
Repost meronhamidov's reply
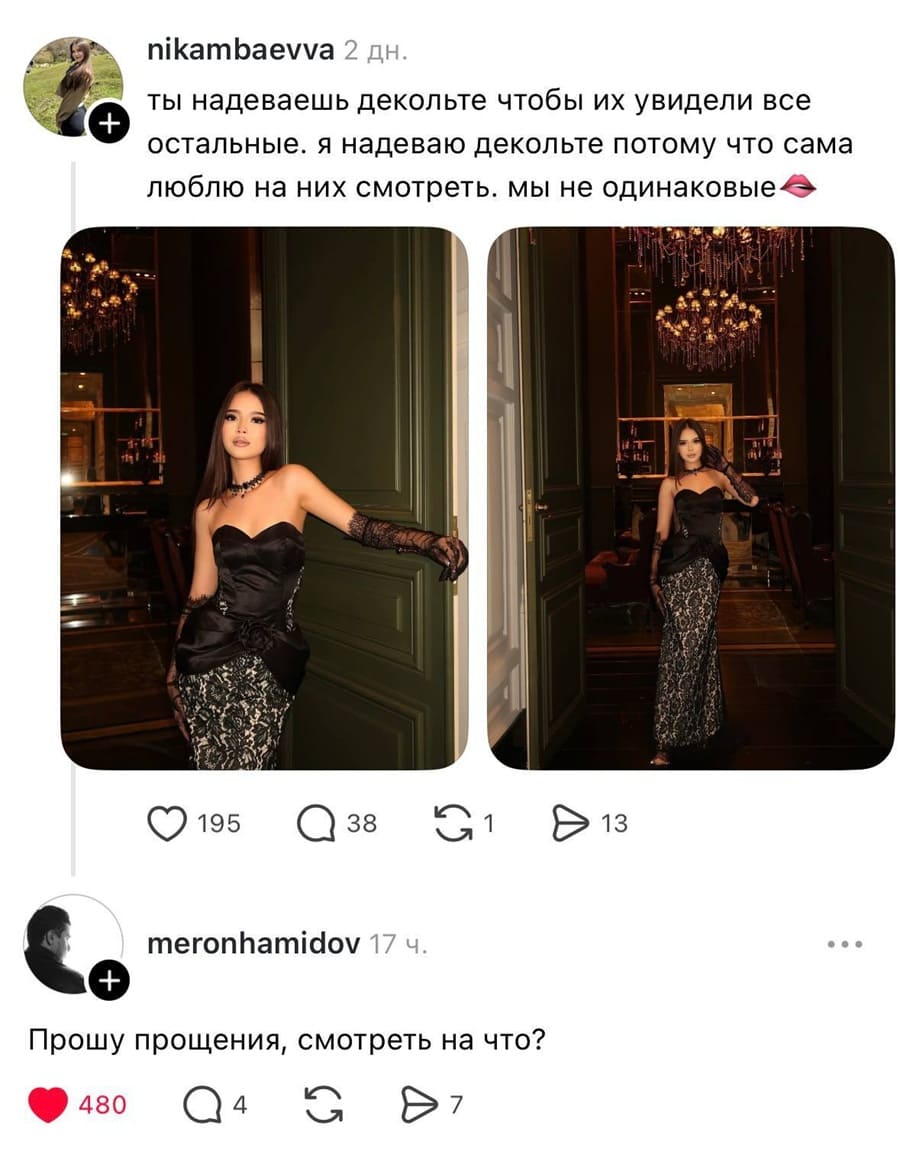pyautogui.click(x=324, y=1104)
